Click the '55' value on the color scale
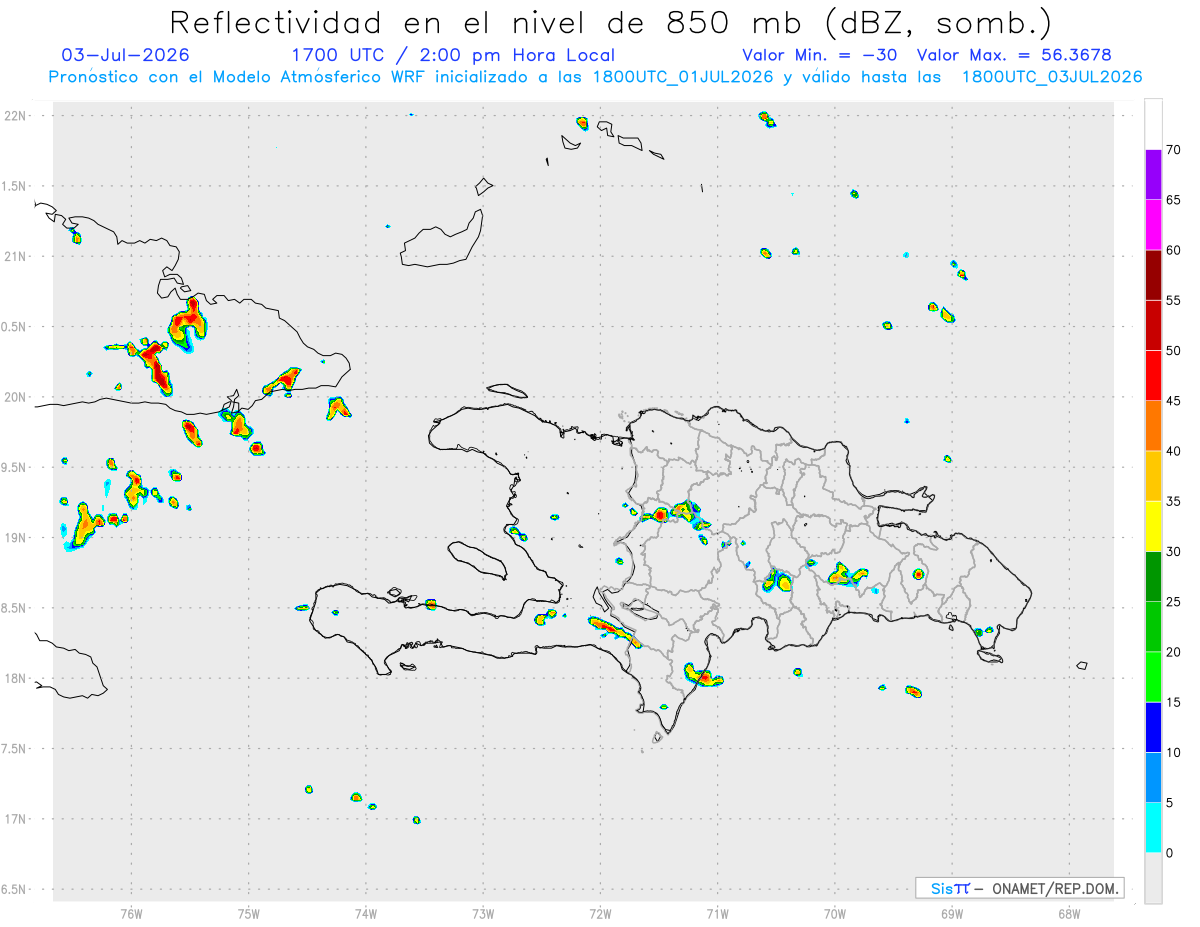 coord(1174,300)
